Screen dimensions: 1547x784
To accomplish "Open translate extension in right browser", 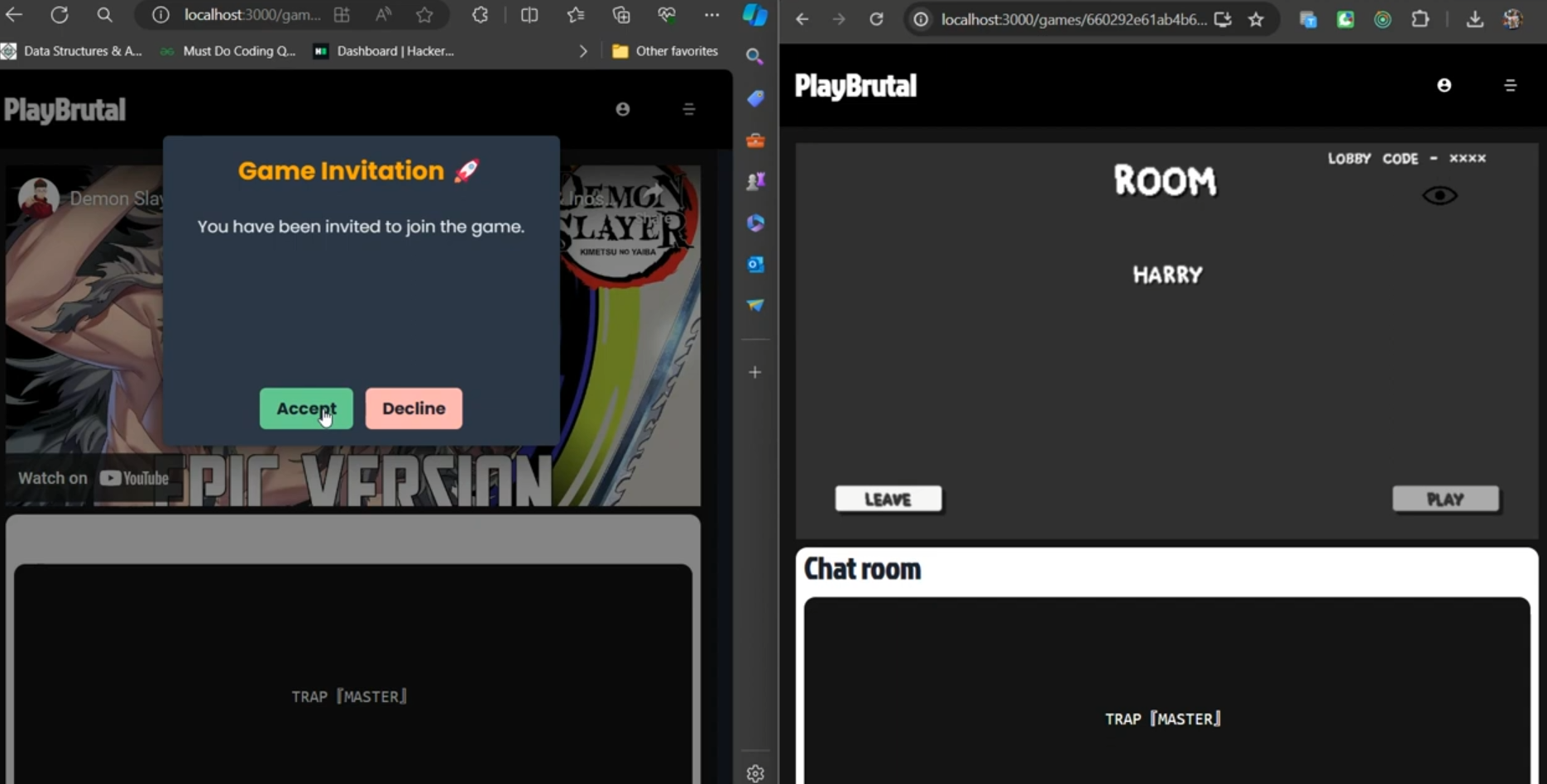I will pos(1308,19).
